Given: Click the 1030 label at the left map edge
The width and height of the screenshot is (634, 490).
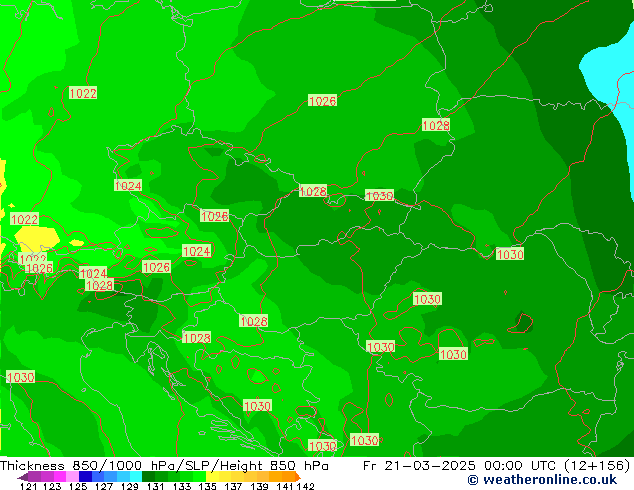Looking at the screenshot, I should click(20, 377).
